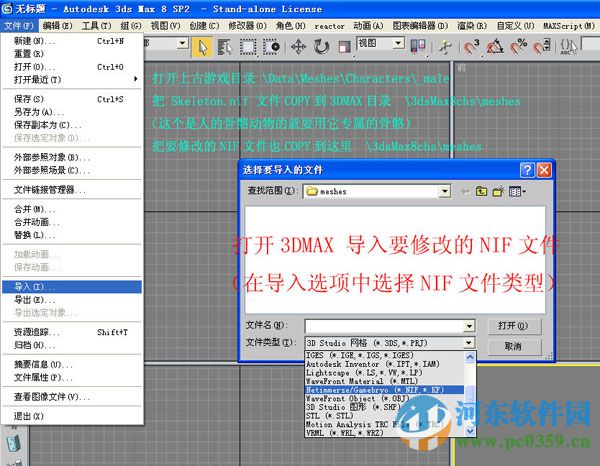Viewport: 600px width, 466px height.
Task: Go up one folder level in dialog
Action: 481,191
